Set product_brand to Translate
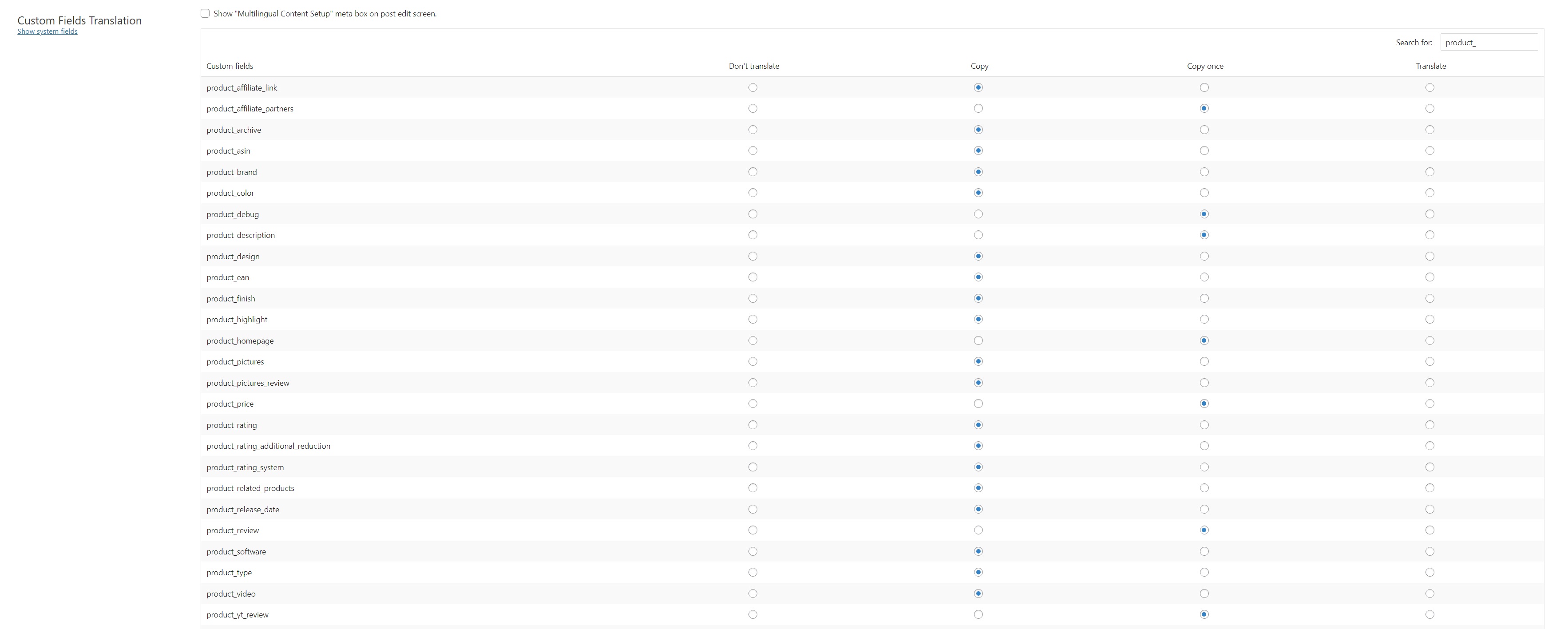 pos(1430,172)
